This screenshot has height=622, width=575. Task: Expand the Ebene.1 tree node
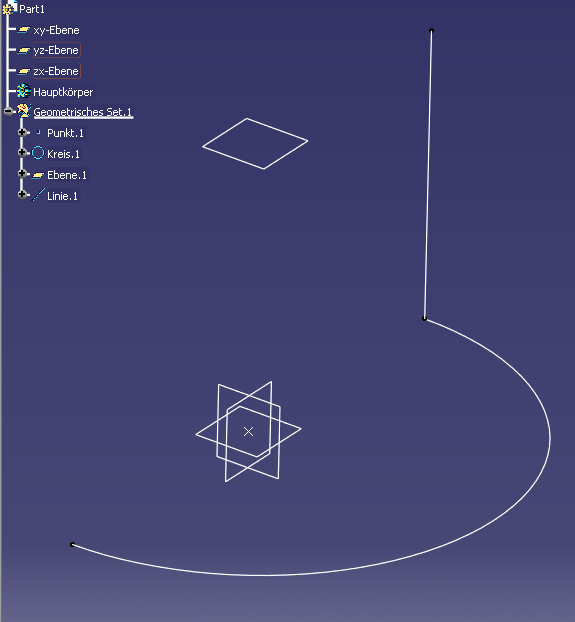[22, 173]
